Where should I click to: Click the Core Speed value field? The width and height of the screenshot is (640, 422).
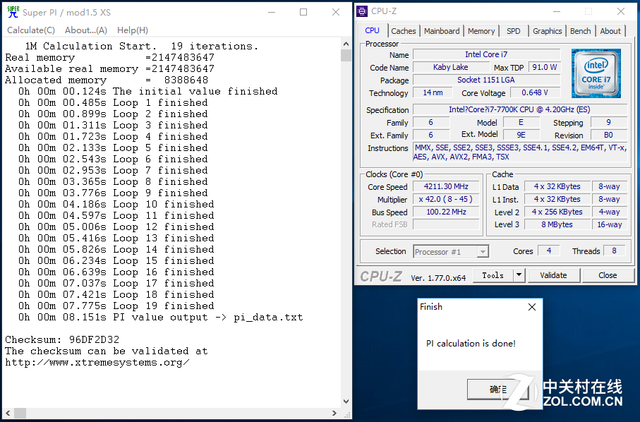447,187
